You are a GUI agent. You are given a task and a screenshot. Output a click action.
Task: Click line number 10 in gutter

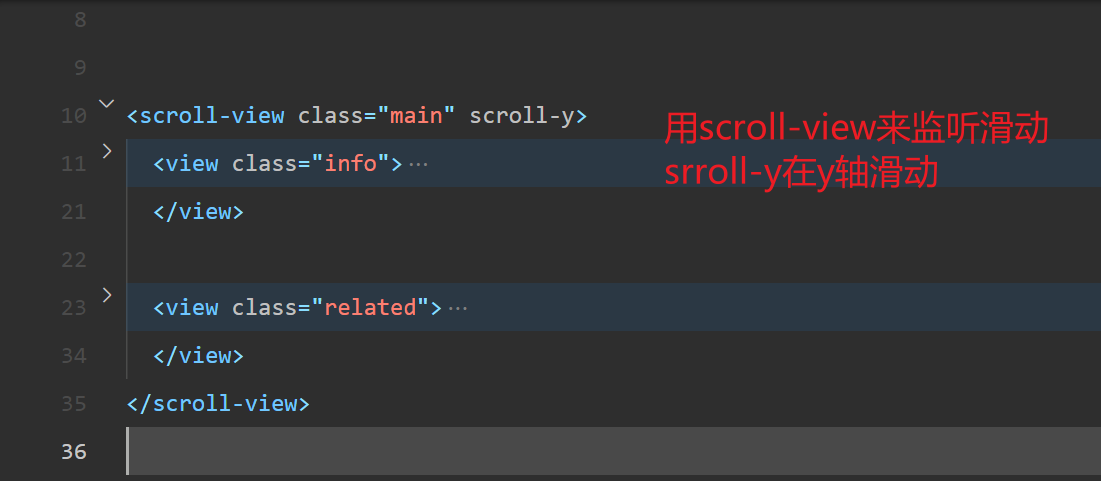(x=73, y=116)
